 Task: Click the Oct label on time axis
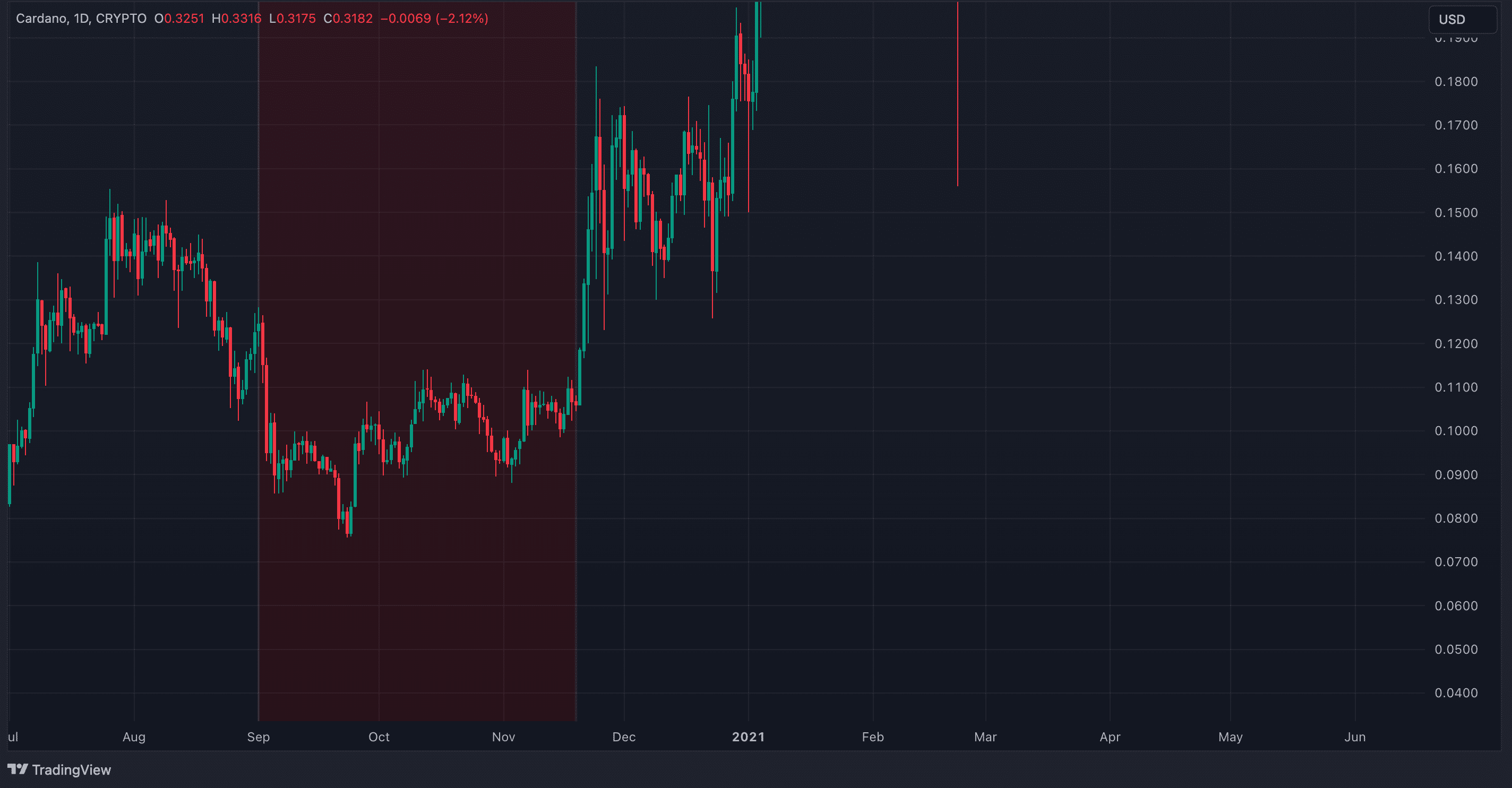[x=379, y=737]
